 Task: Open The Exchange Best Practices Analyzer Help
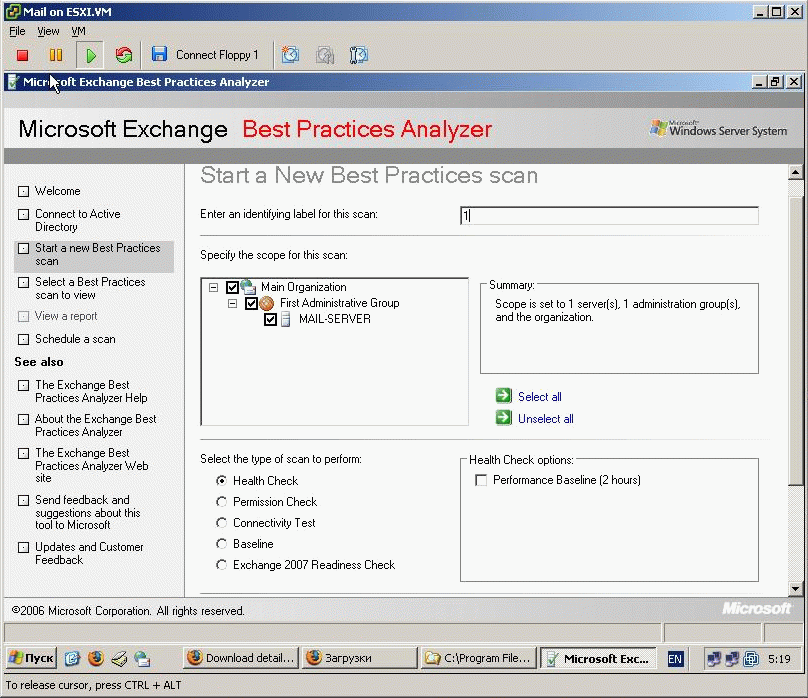coord(91,391)
